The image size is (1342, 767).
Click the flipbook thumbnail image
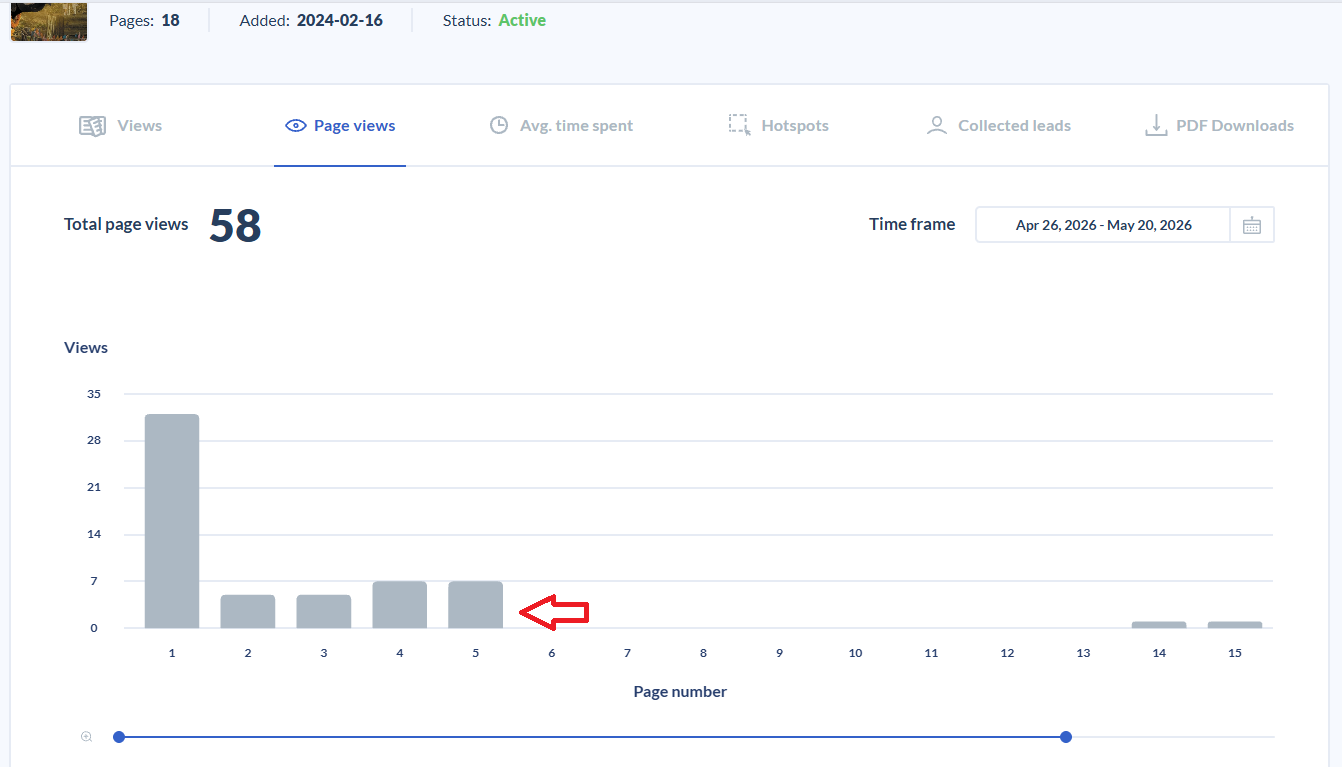point(49,21)
